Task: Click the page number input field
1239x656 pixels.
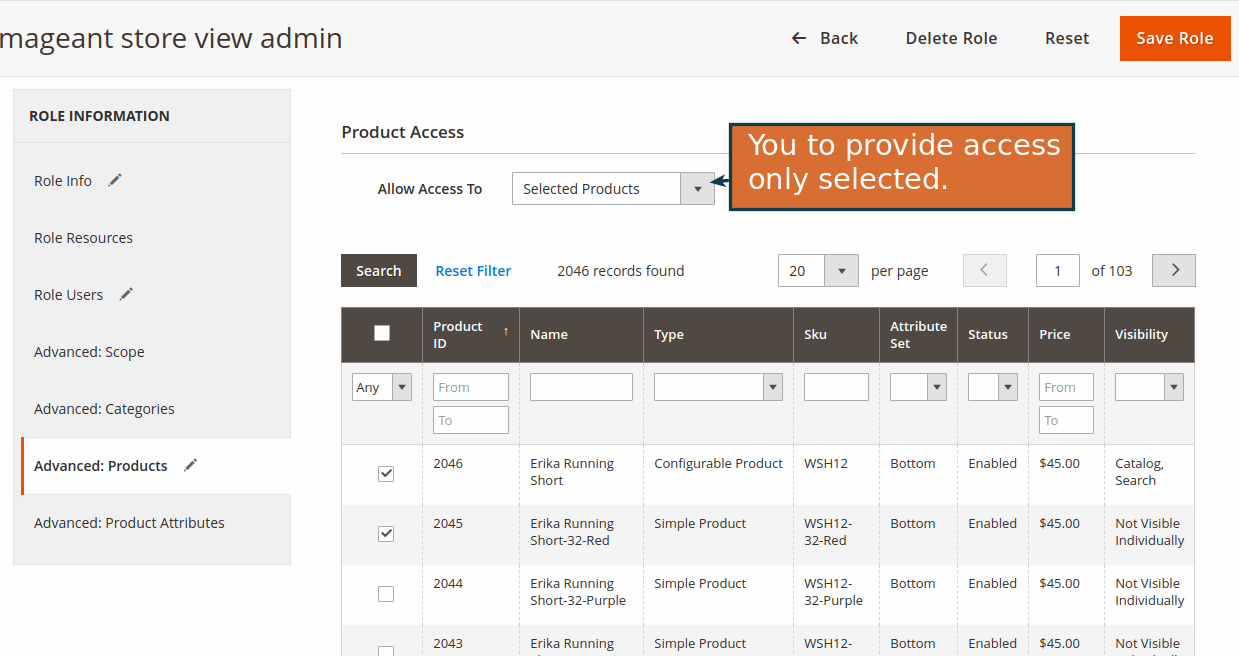Action: click(1057, 270)
